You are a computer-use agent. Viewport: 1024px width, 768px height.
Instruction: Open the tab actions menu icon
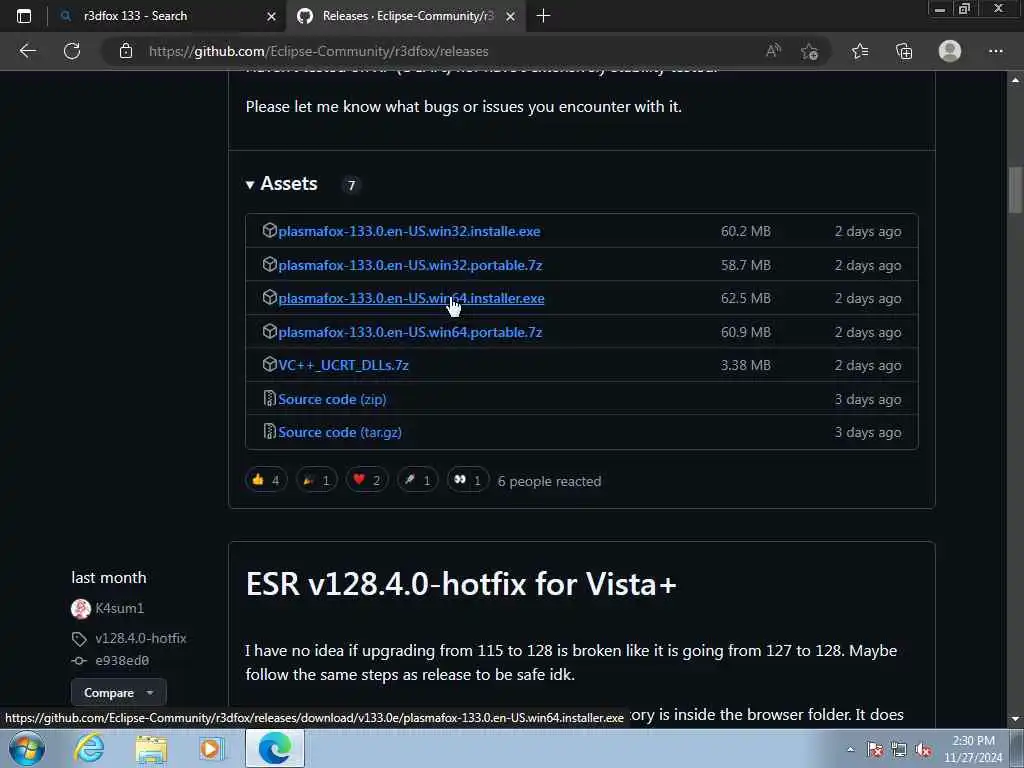[x=24, y=16]
